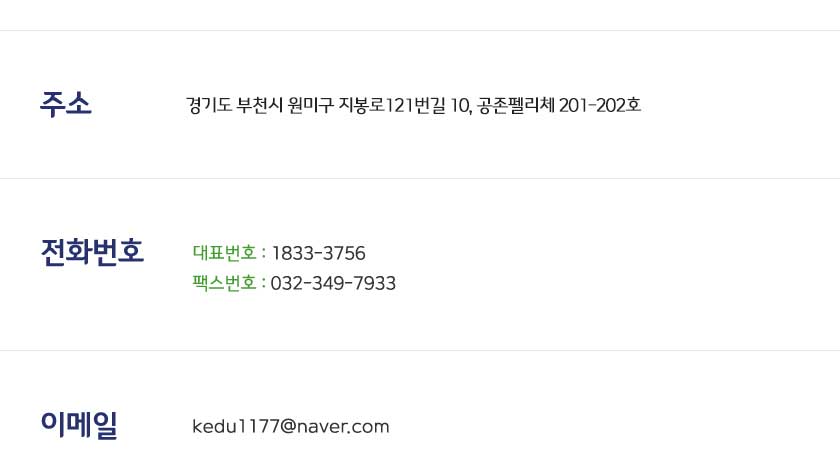
Task: Click the green 대표번호 label
Action: tap(224, 252)
